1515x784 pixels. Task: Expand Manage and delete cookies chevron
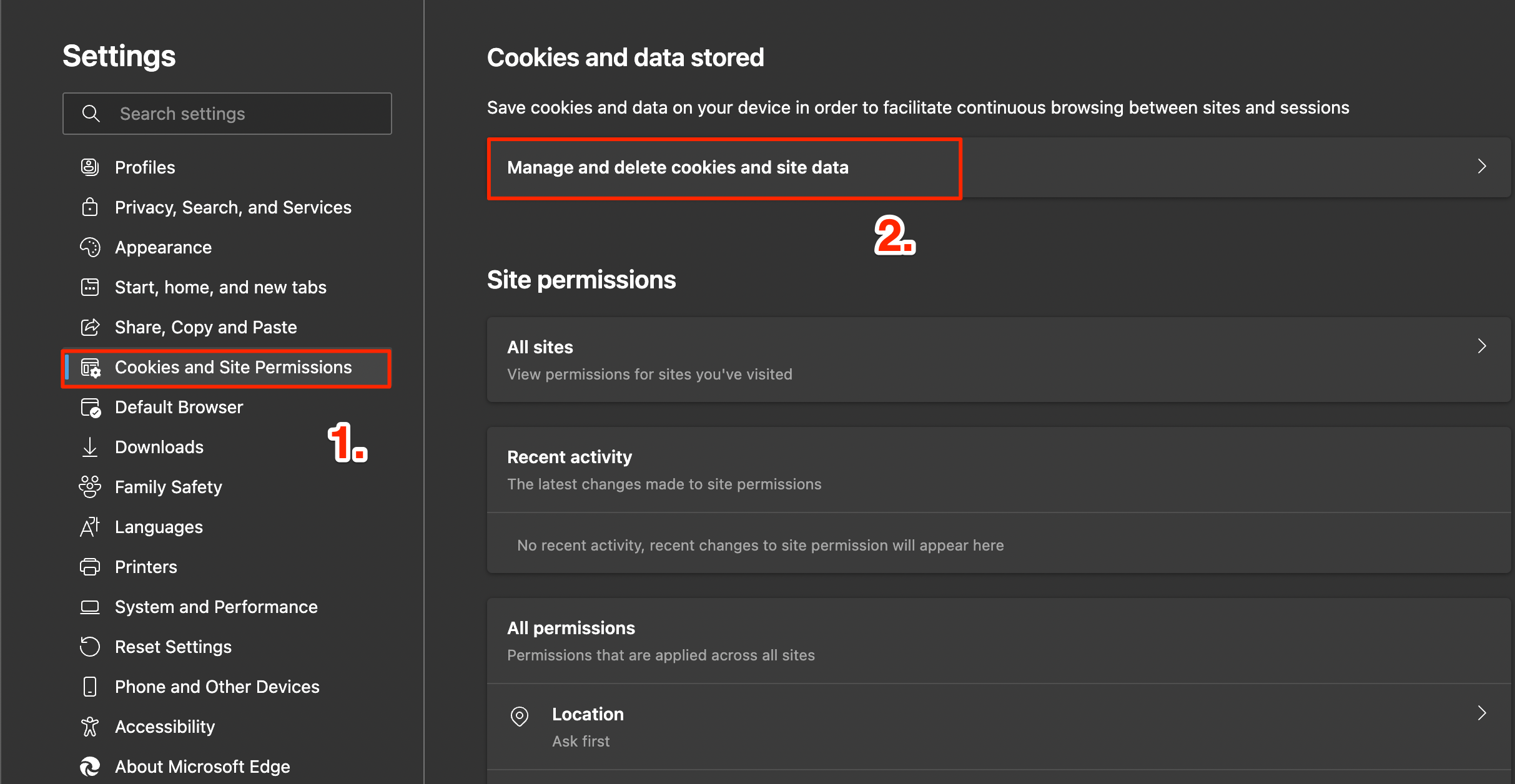[x=1481, y=167]
